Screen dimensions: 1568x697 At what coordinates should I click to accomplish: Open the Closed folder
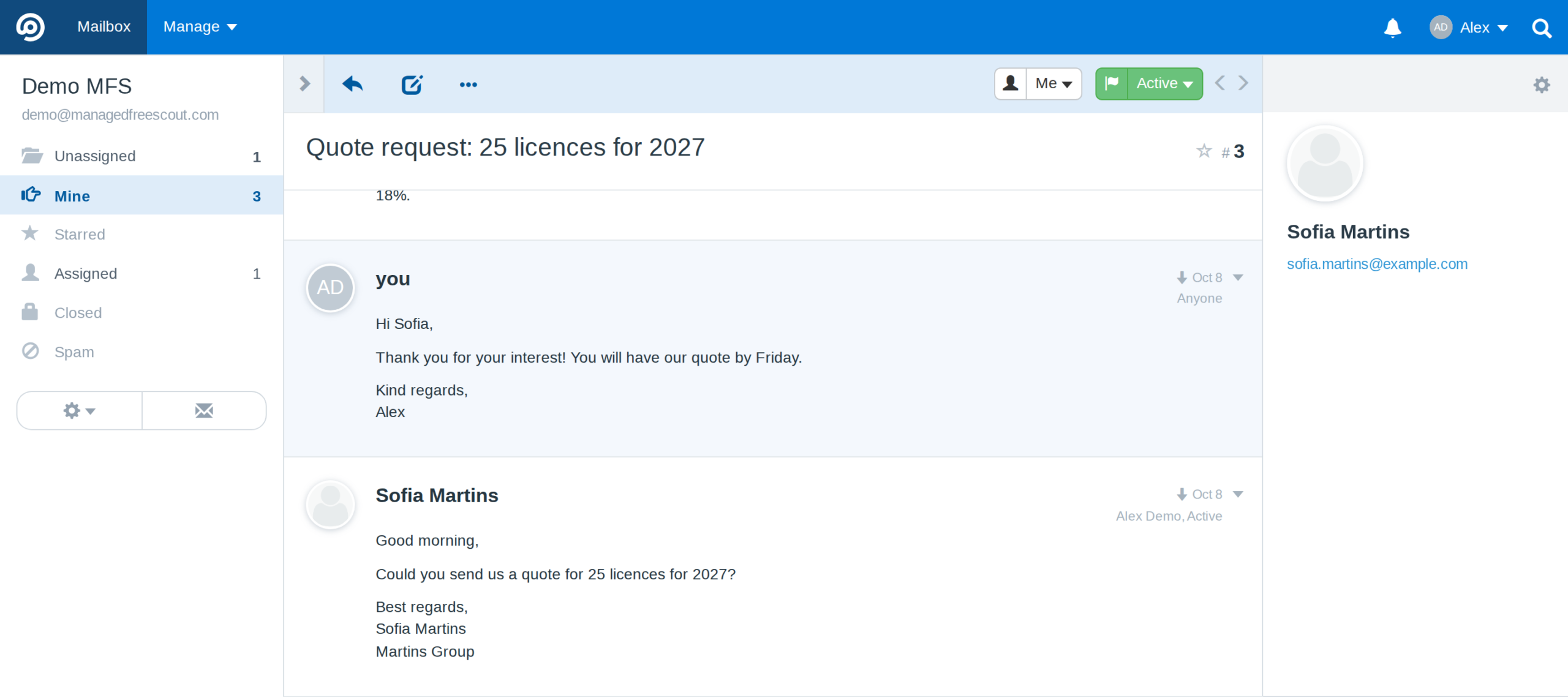141,312
